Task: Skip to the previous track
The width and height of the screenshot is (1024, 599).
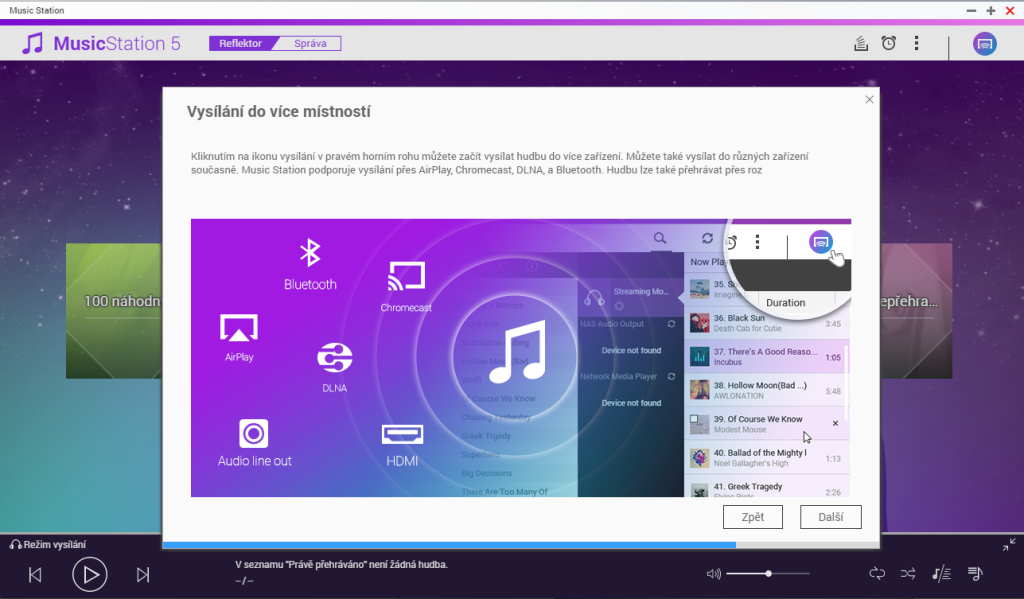Action: 35,574
